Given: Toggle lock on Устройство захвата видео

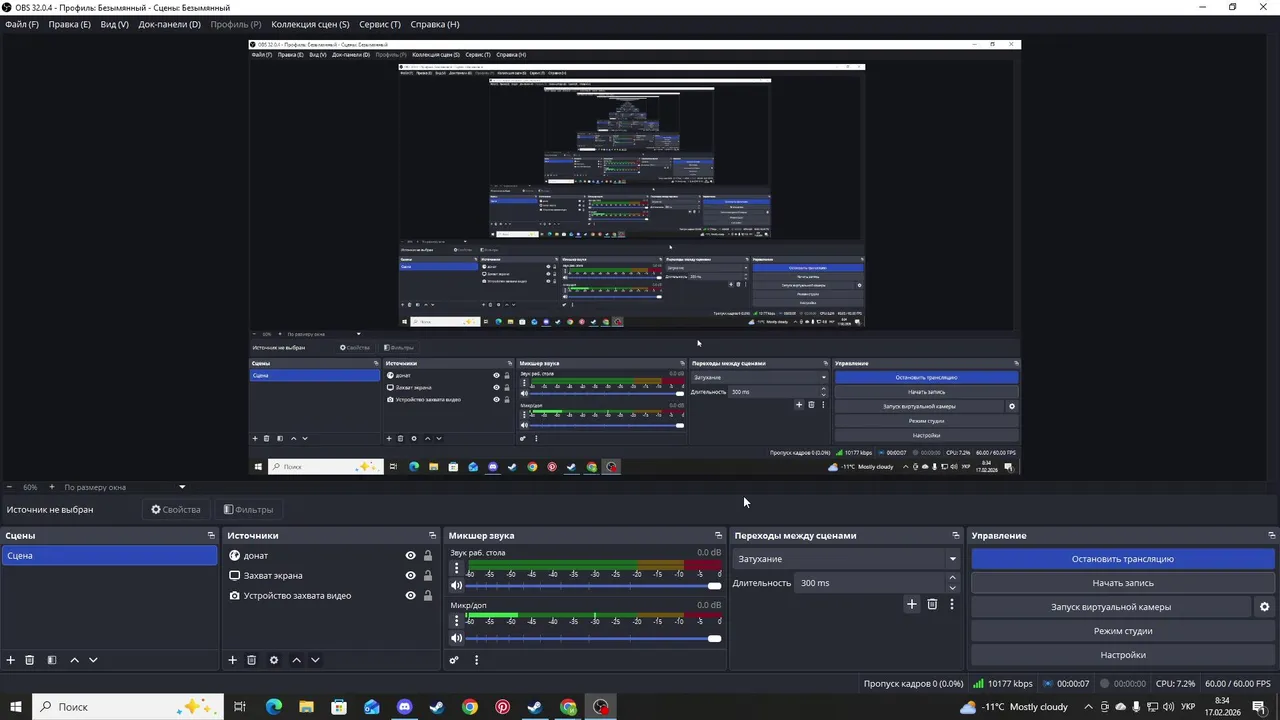Looking at the screenshot, I should (428, 596).
